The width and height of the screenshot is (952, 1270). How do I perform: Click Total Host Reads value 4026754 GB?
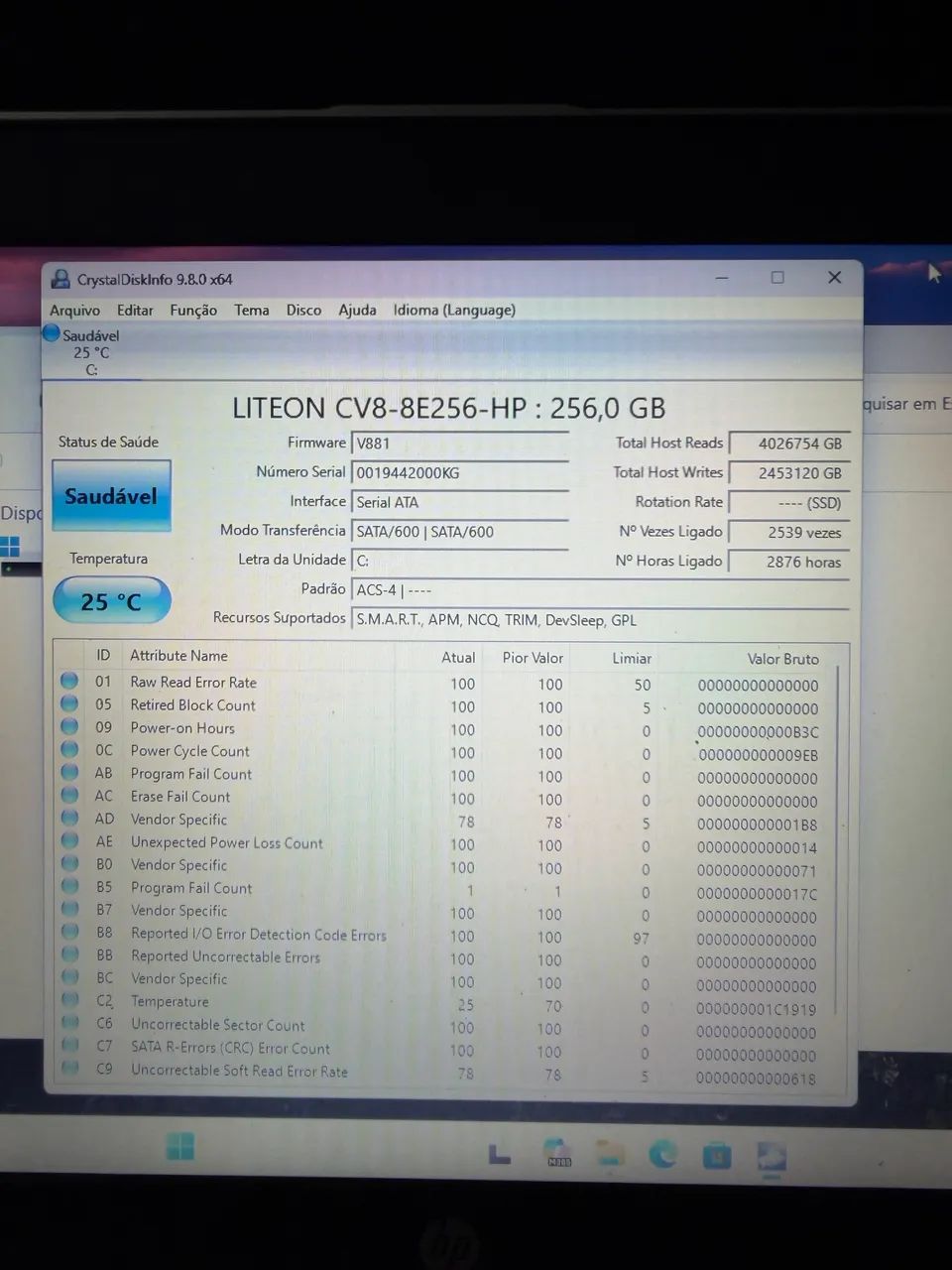pos(789,444)
